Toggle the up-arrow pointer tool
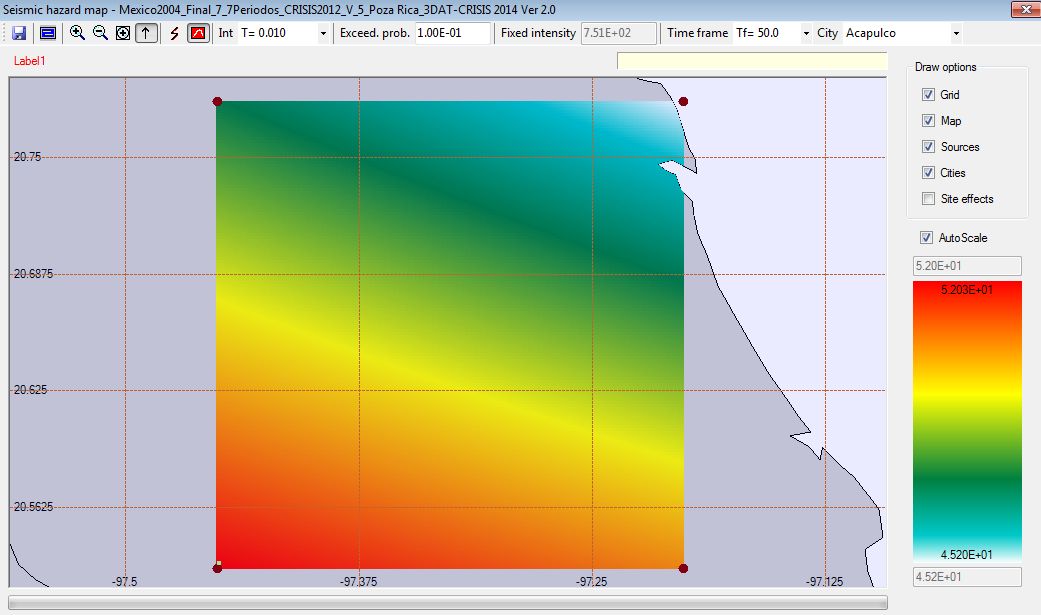1041x615 pixels. (146, 33)
